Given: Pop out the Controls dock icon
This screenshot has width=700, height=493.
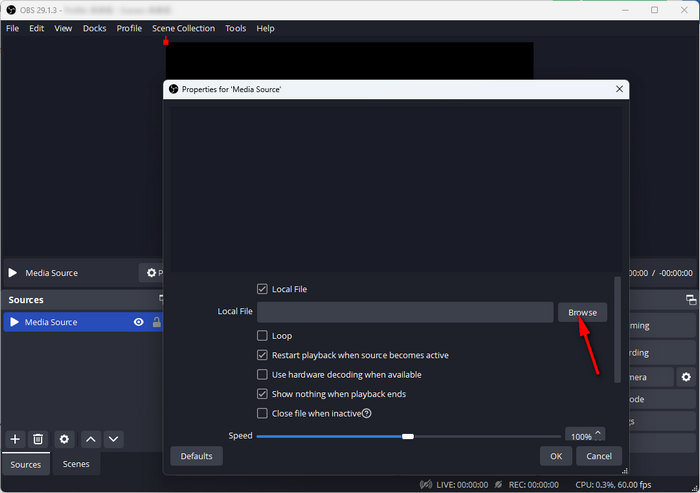Looking at the screenshot, I should coord(691,300).
